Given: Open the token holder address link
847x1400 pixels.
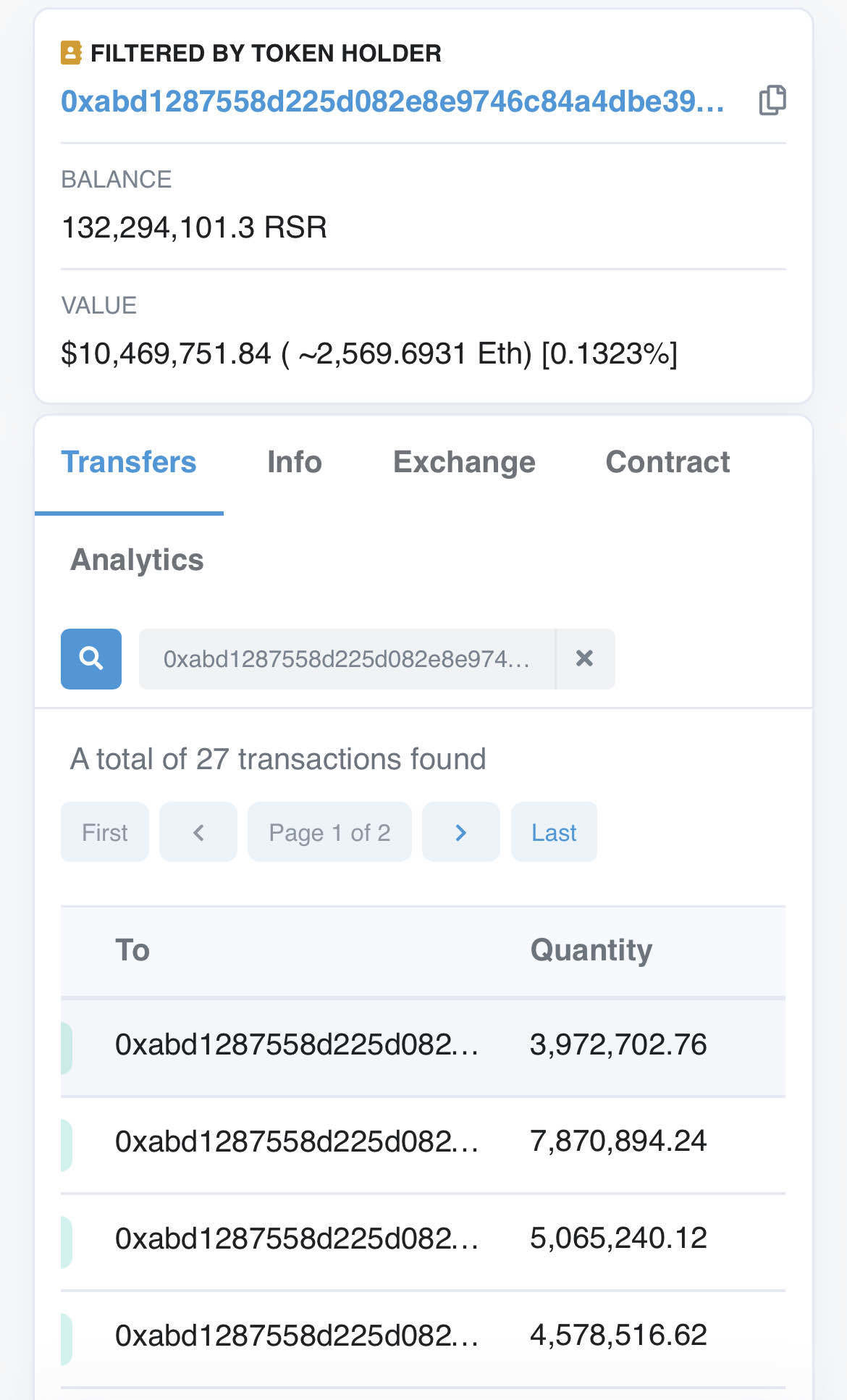Looking at the screenshot, I should 392,101.
